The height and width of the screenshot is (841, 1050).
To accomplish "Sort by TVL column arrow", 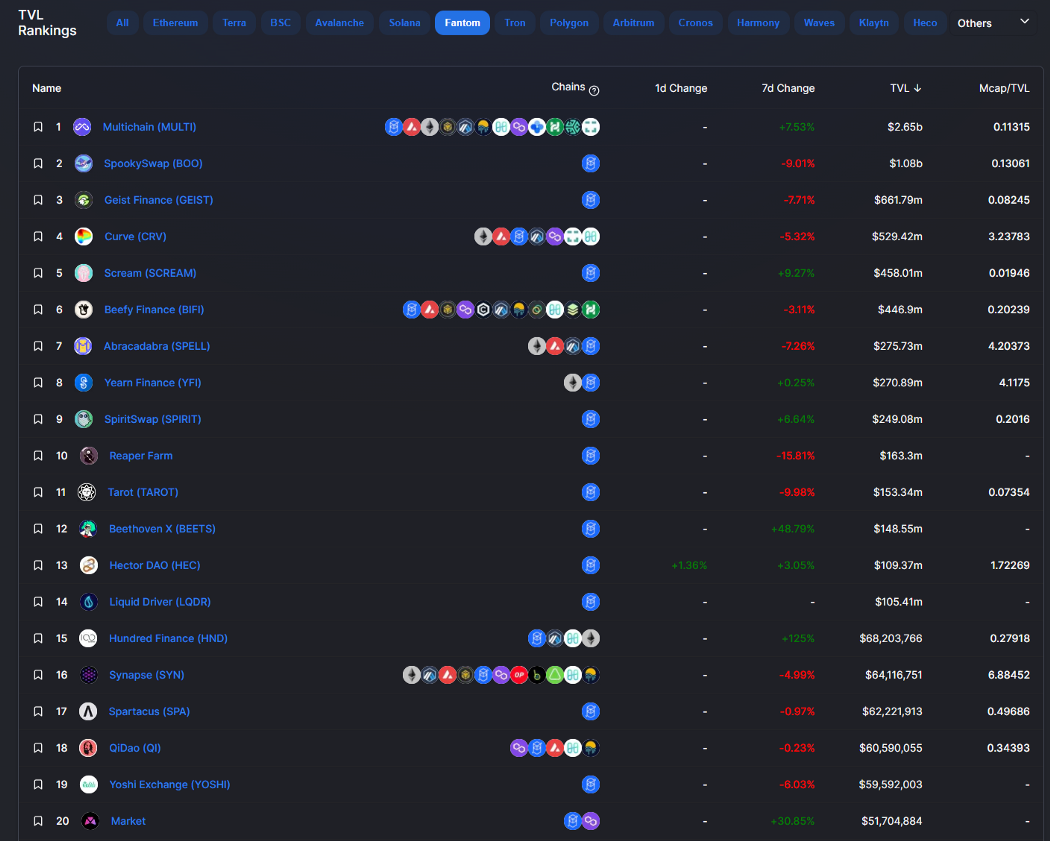I will [x=917, y=88].
